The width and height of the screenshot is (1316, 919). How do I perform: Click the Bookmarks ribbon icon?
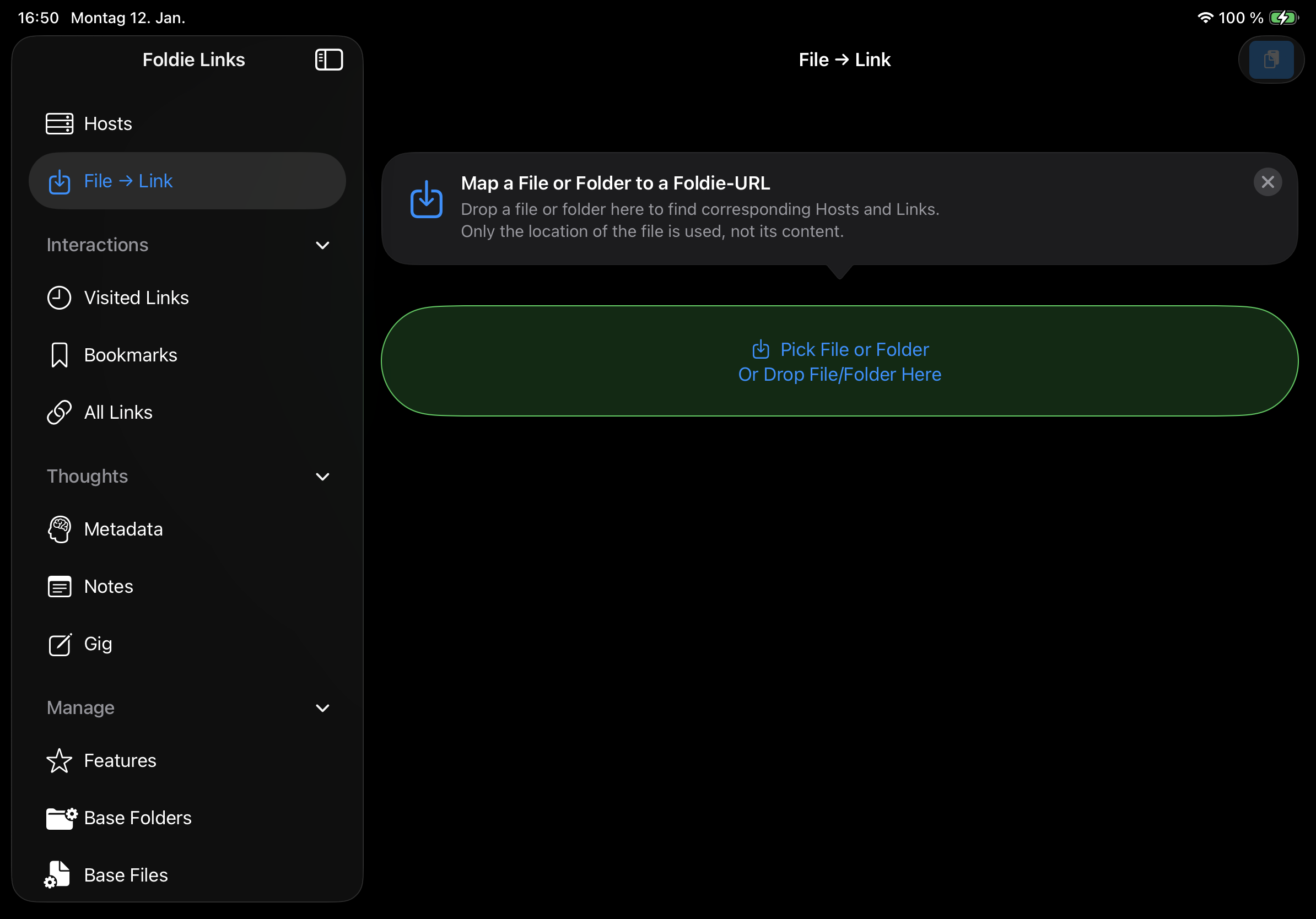(x=59, y=355)
